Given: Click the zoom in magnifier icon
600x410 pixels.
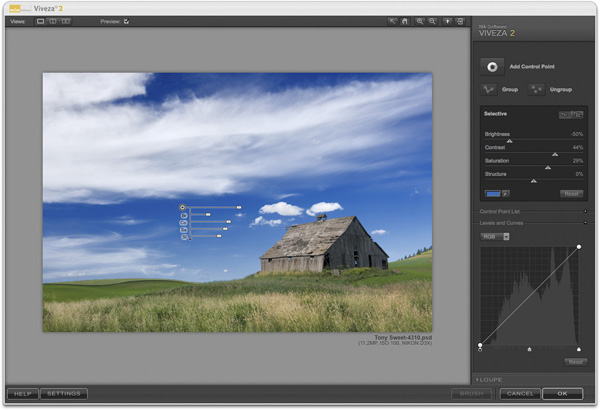Looking at the screenshot, I should pyautogui.click(x=421, y=20).
